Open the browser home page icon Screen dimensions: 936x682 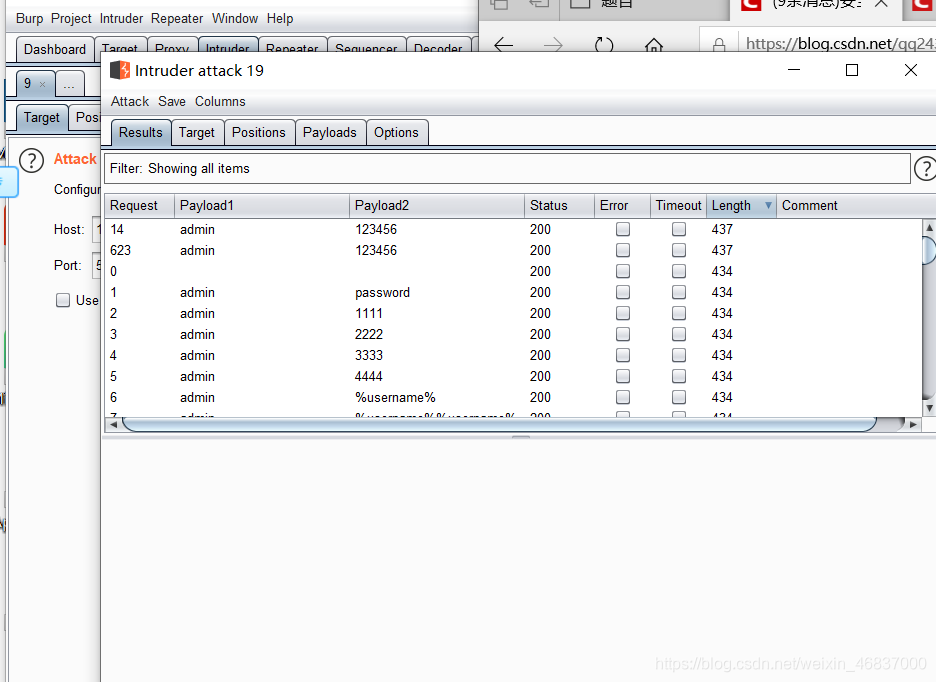pos(654,45)
